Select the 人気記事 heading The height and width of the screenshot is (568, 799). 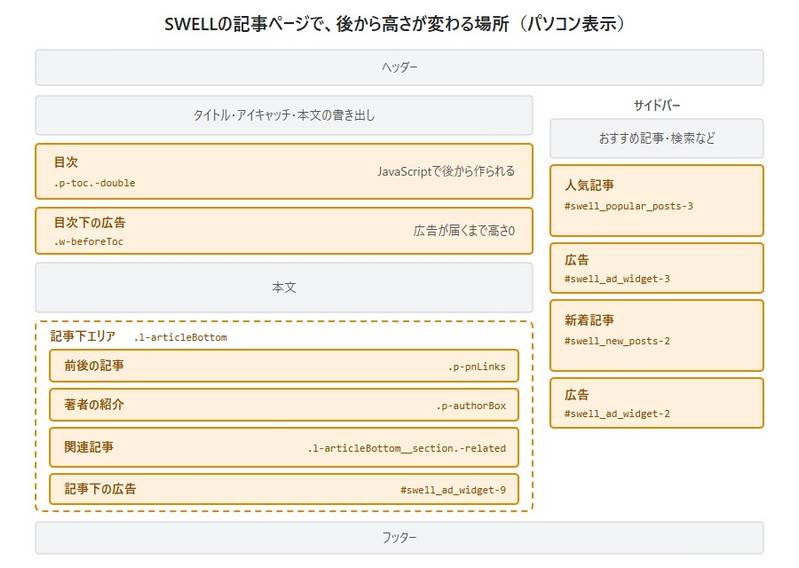(x=589, y=185)
